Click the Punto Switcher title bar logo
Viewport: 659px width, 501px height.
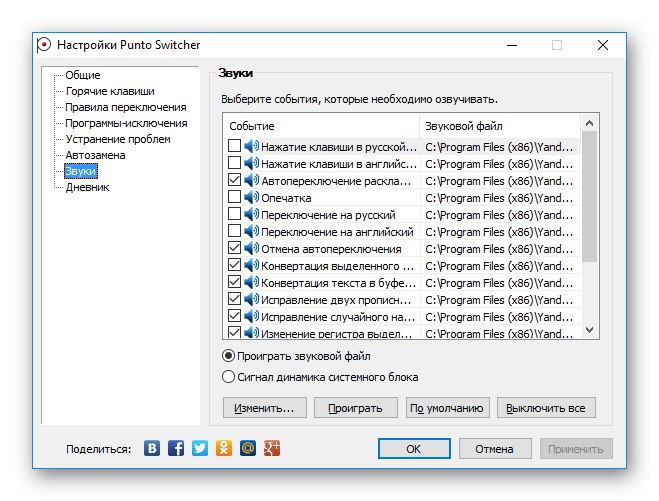[44, 45]
